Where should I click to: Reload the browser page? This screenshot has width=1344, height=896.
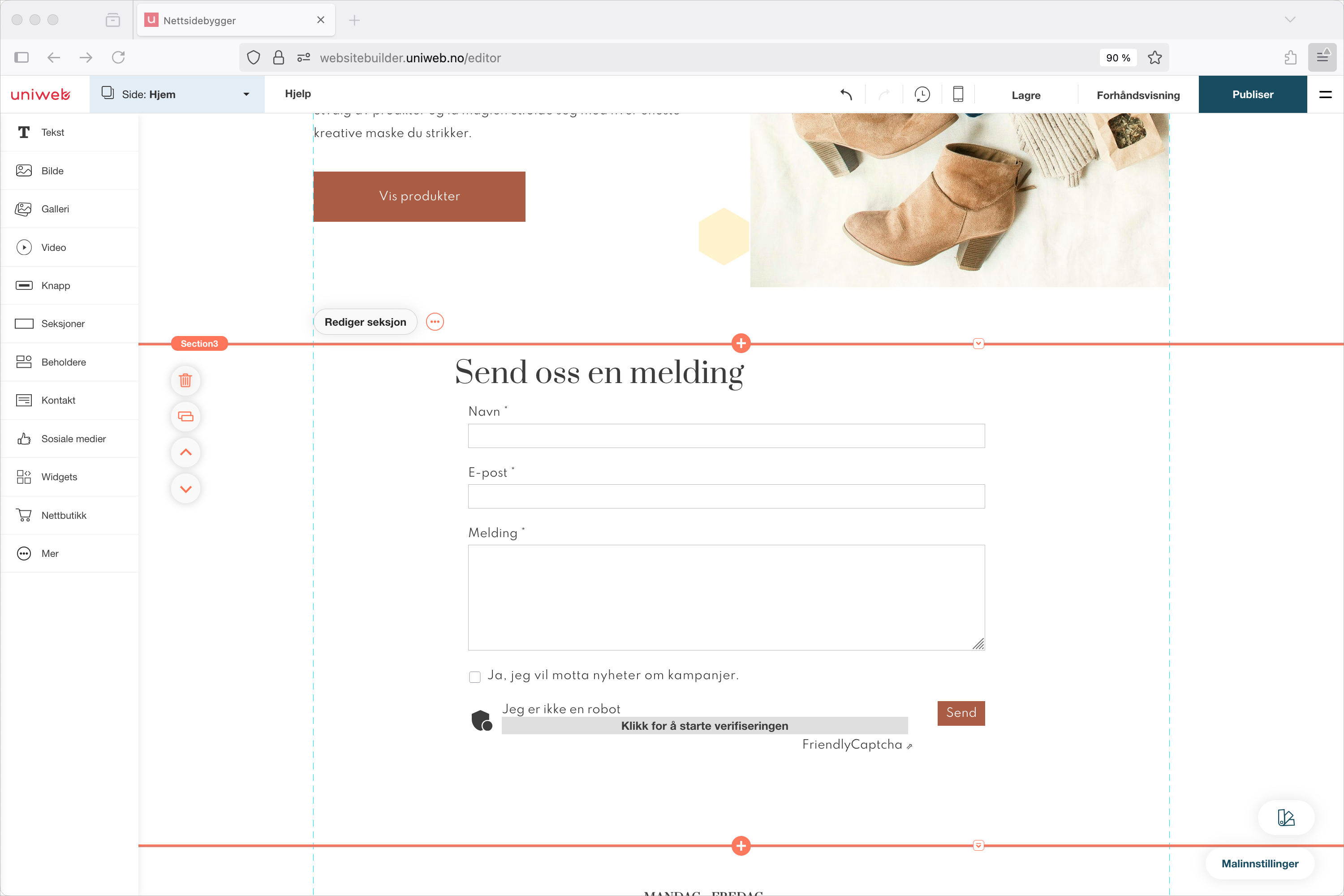click(x=118, y=57)
